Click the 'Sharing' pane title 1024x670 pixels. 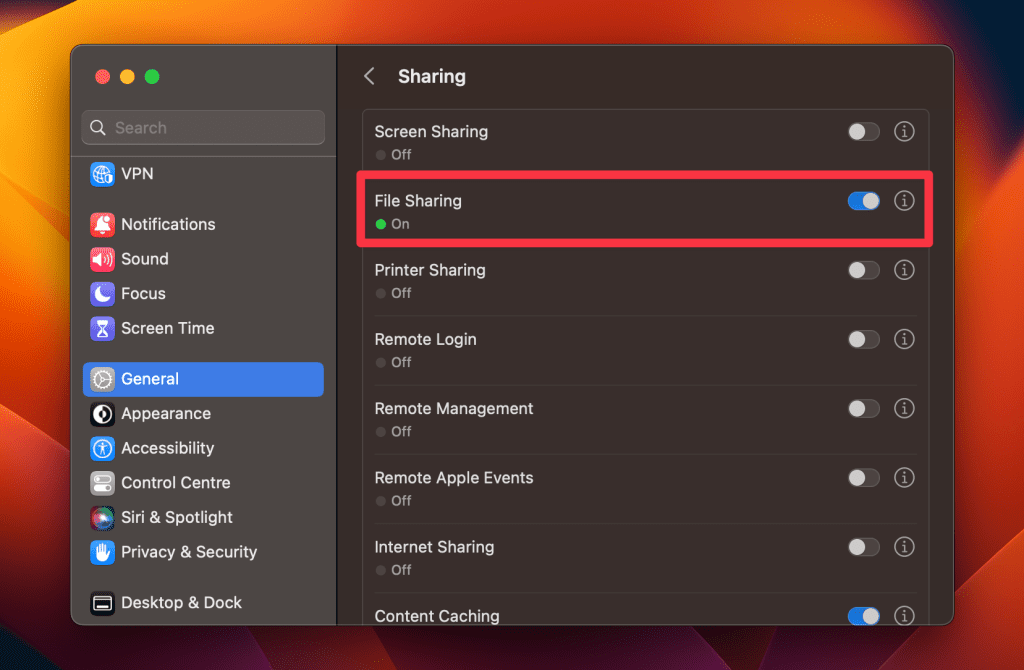click(432, 76)
